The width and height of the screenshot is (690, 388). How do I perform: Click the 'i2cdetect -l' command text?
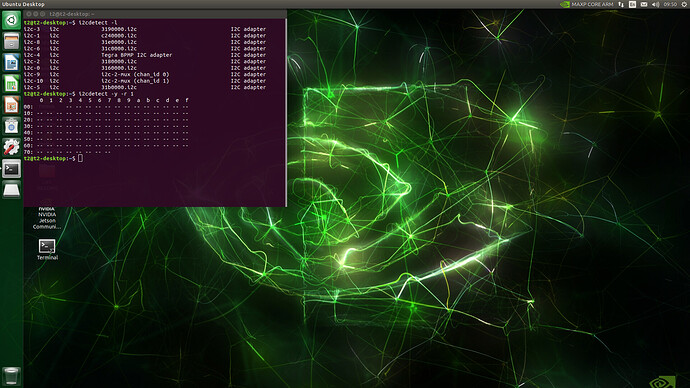point(98,22)
